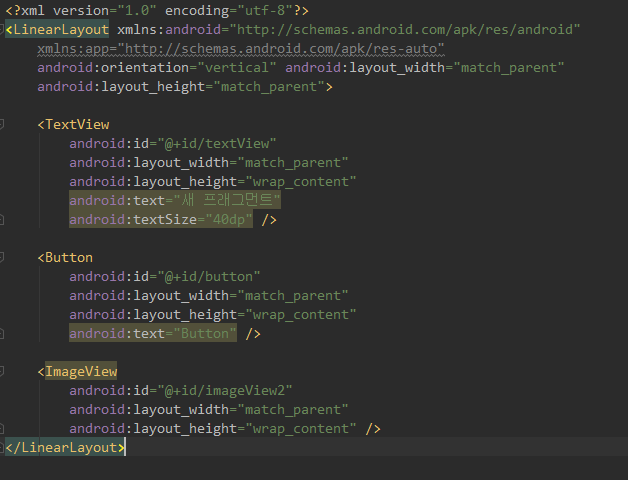Click the "@+id/imageView2" id value
Viewport: 628px width, 480px height.
pos(225,391)
